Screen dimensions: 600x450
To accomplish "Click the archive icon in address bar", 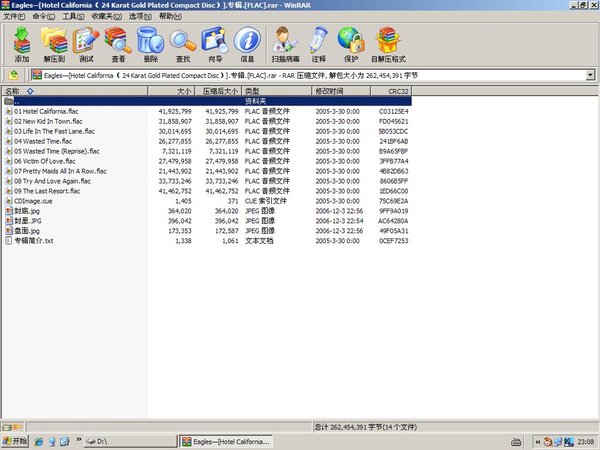I will tap(37, 75).
